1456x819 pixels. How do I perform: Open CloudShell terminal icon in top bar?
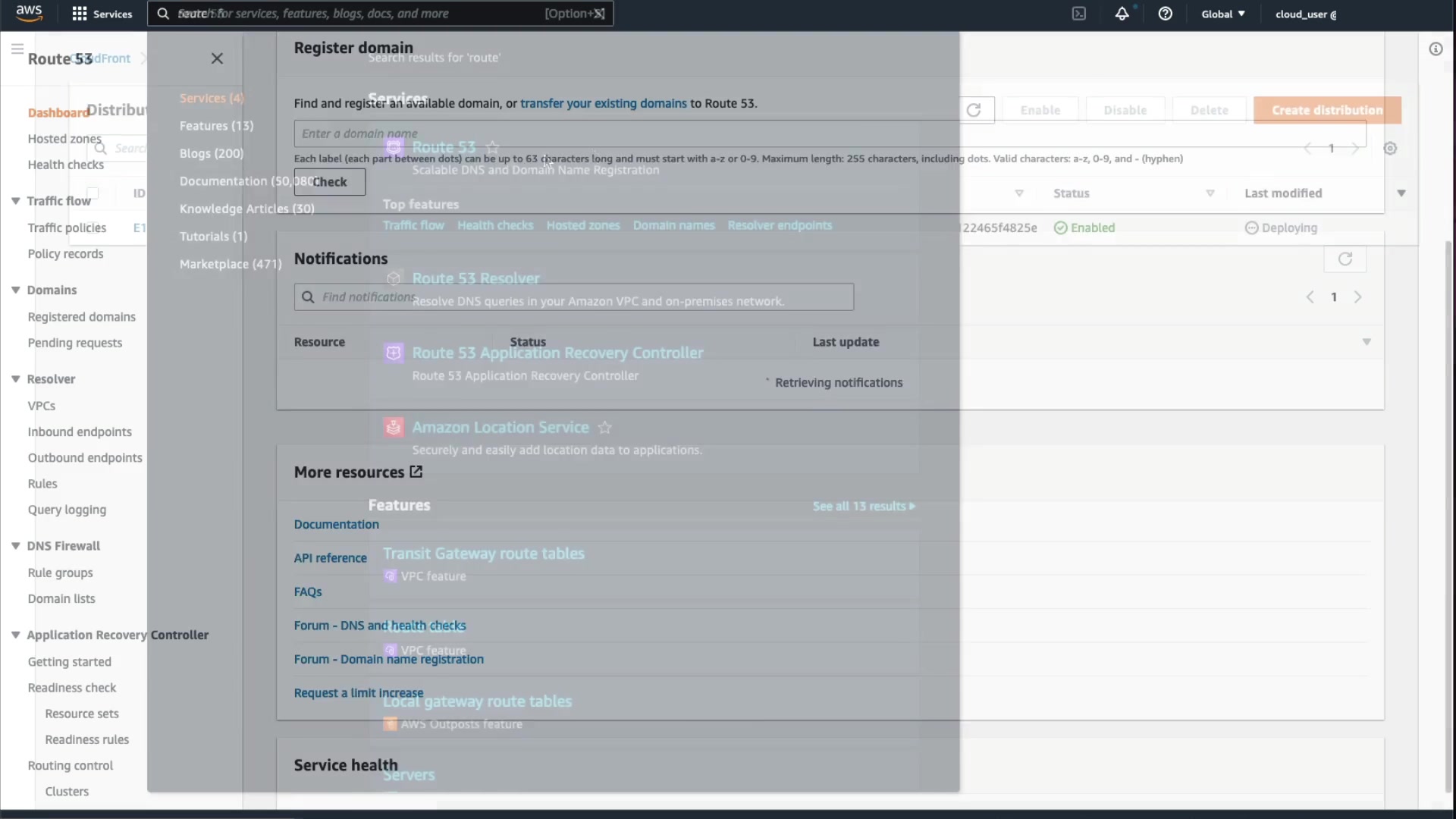click(x=1078, y=14)
